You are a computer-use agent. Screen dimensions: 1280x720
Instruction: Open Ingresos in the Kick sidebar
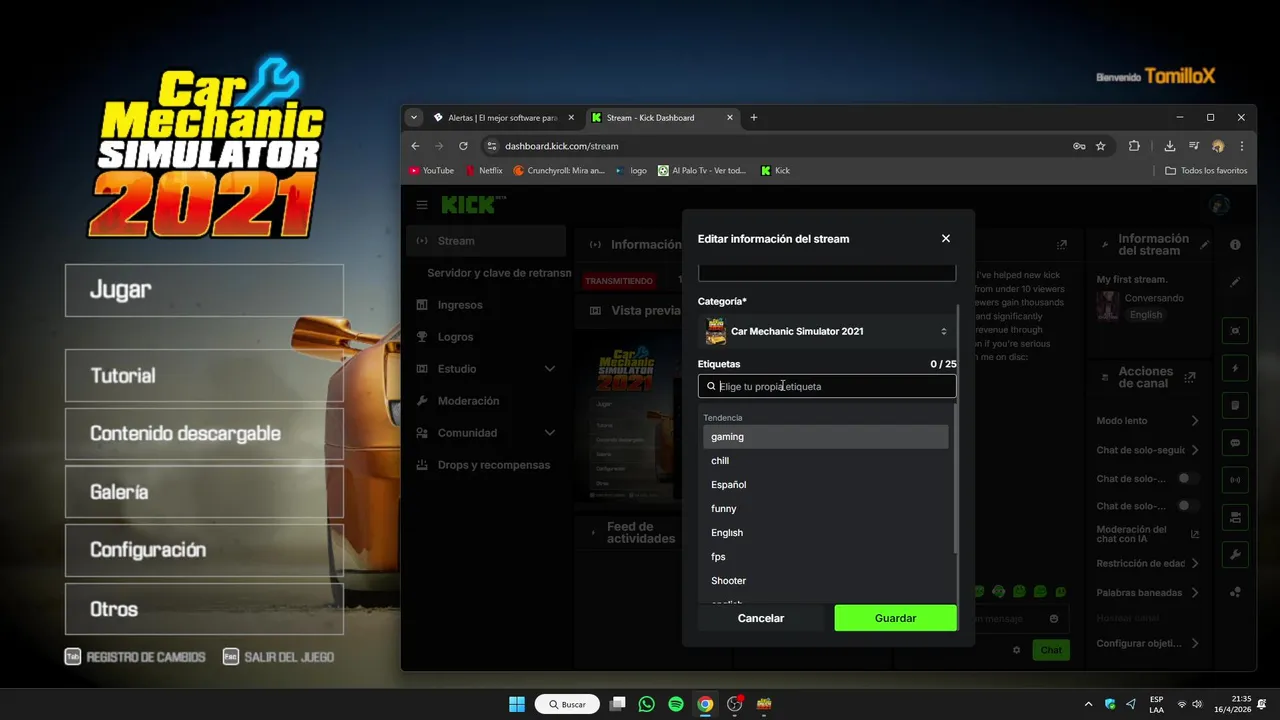(x=487, y=305)
